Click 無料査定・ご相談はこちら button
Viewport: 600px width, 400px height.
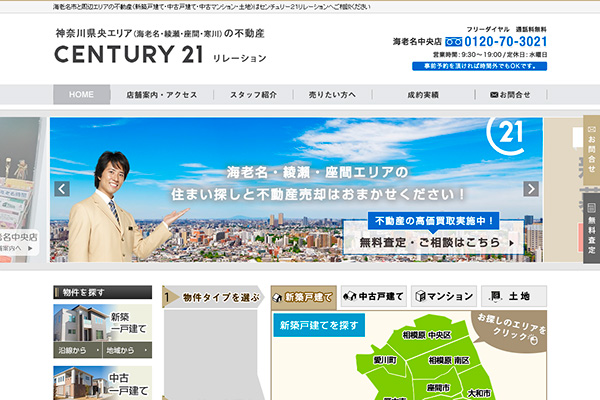coord(434,242)
